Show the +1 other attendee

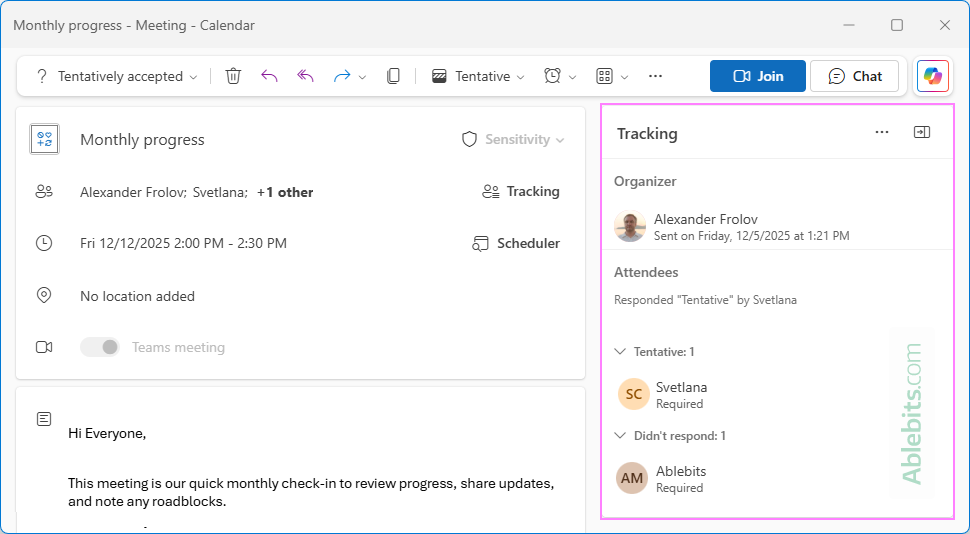pyautogui.click(x=285, y=192)
